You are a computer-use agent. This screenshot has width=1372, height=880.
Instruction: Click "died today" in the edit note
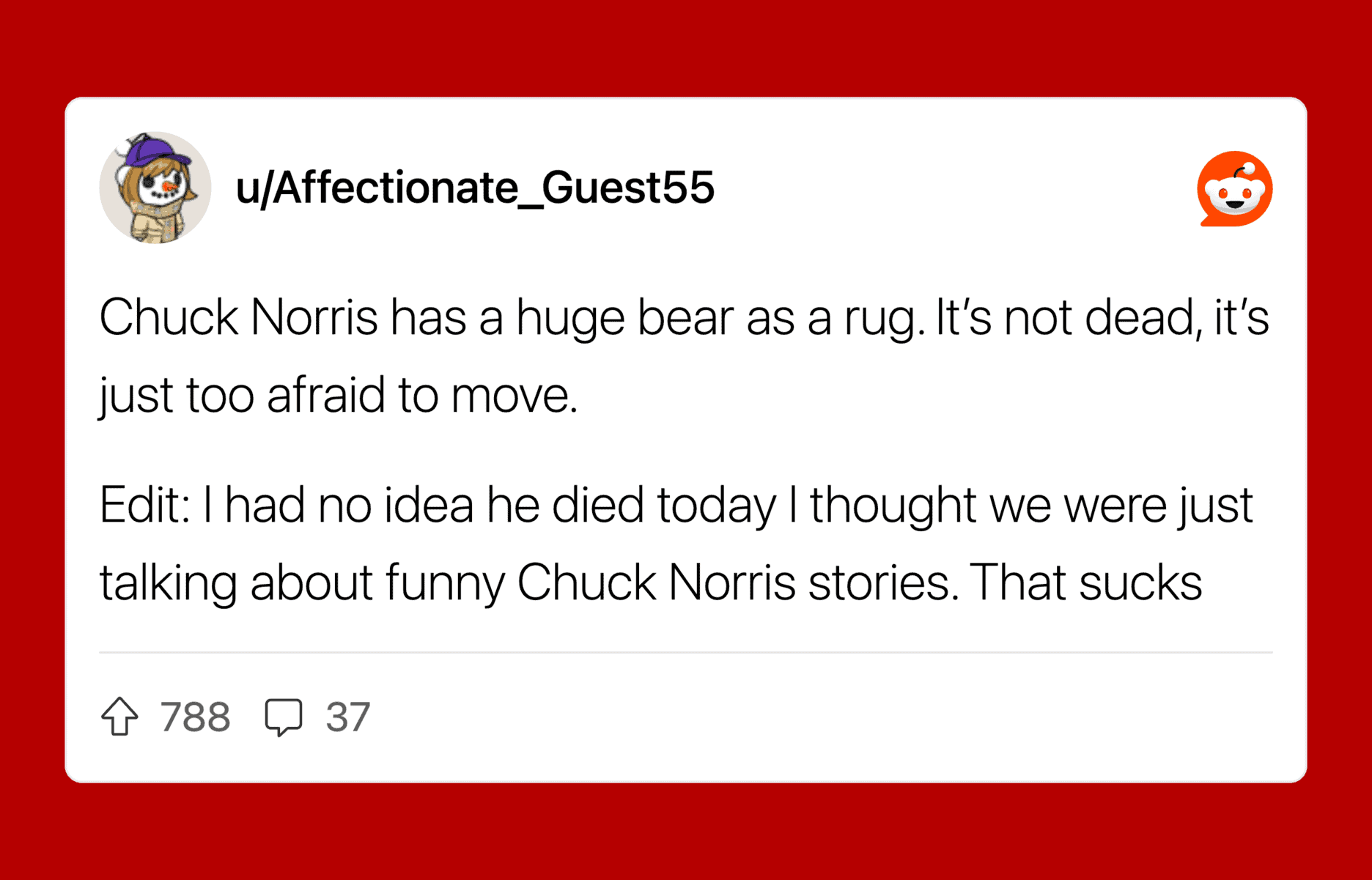click(x=663, y=506)
